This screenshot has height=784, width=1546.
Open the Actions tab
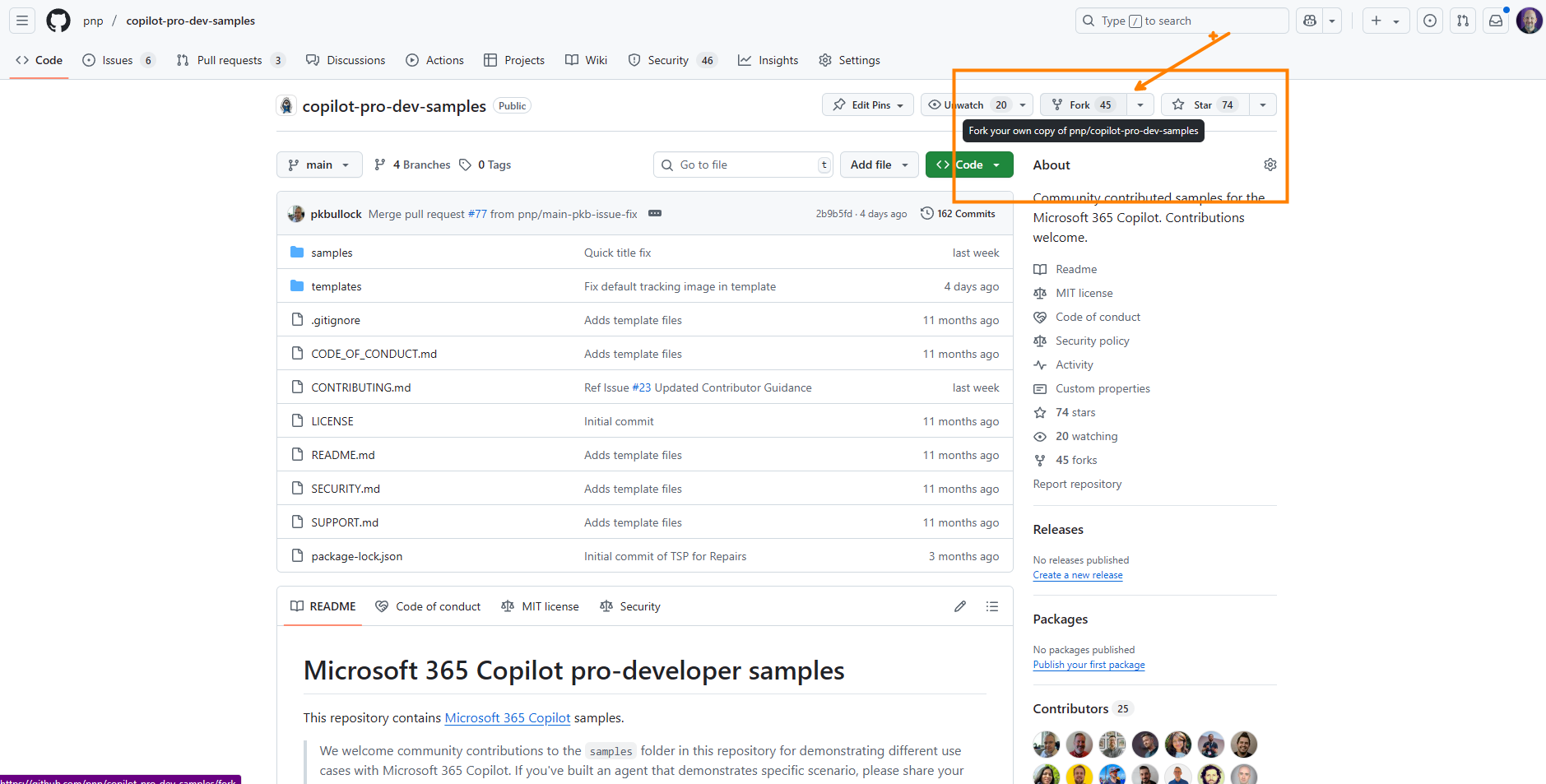[x=435, y=60]
